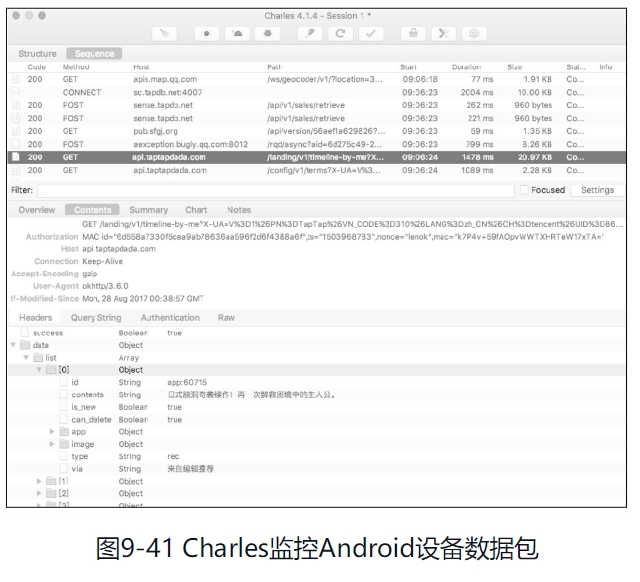Enable throttling via the turtle icon
Viewport: 640px width, 582px height.
pos(238,34)
